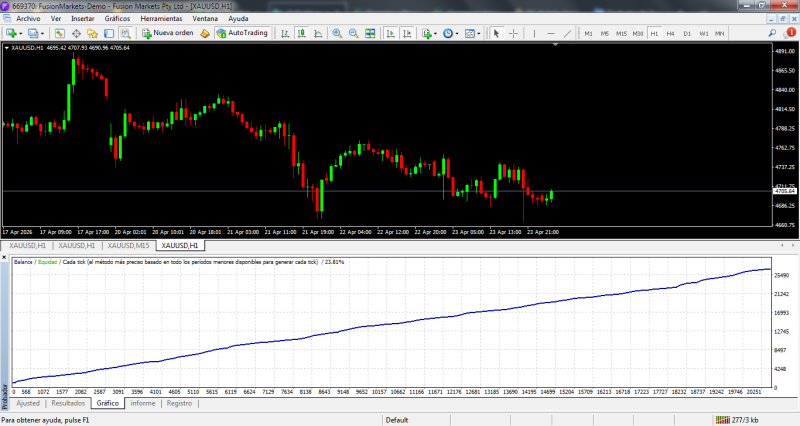Switch chart to candlestick mode
The image size is (800, 426).
pos(302,33)
